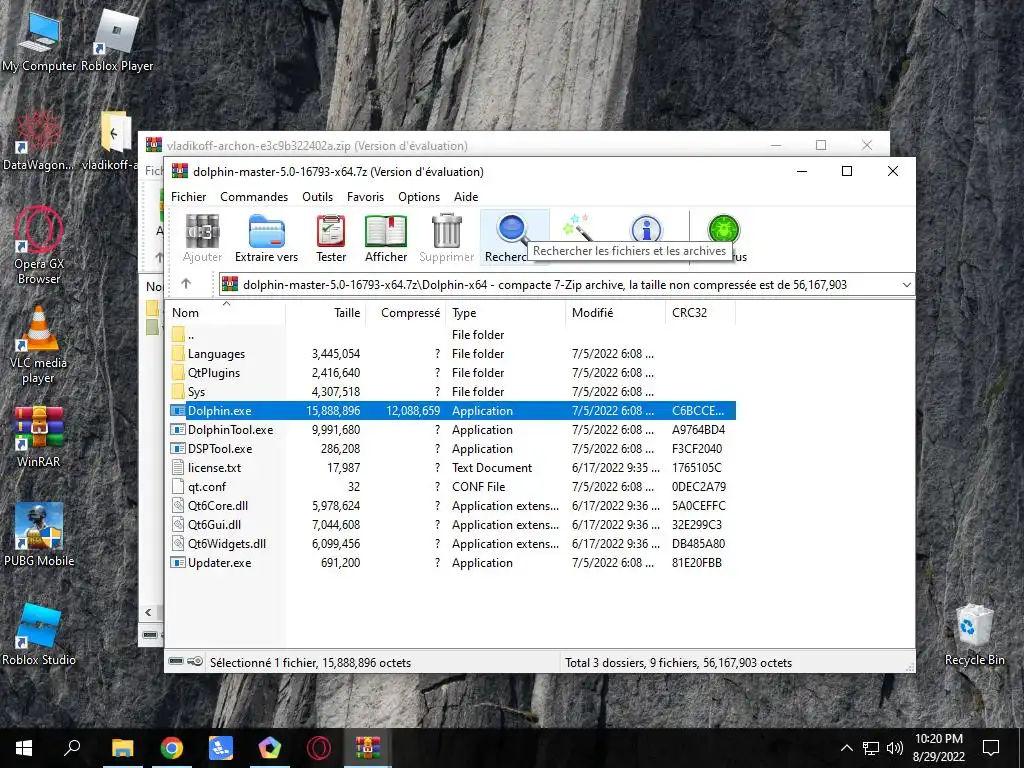Select the parent folder '..' row
The height and width of the screenshot is (768, 1024).
451,334
